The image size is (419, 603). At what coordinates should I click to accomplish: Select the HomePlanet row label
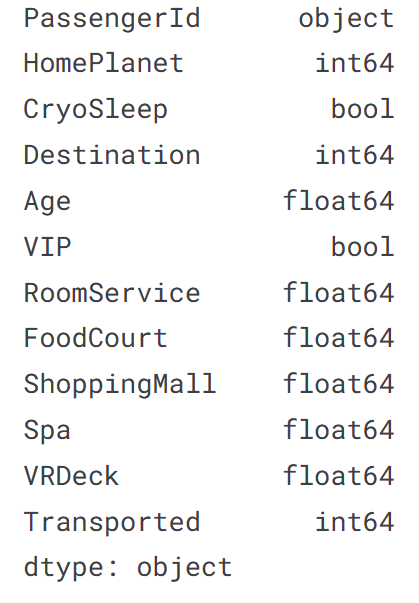tap(104, 63)
